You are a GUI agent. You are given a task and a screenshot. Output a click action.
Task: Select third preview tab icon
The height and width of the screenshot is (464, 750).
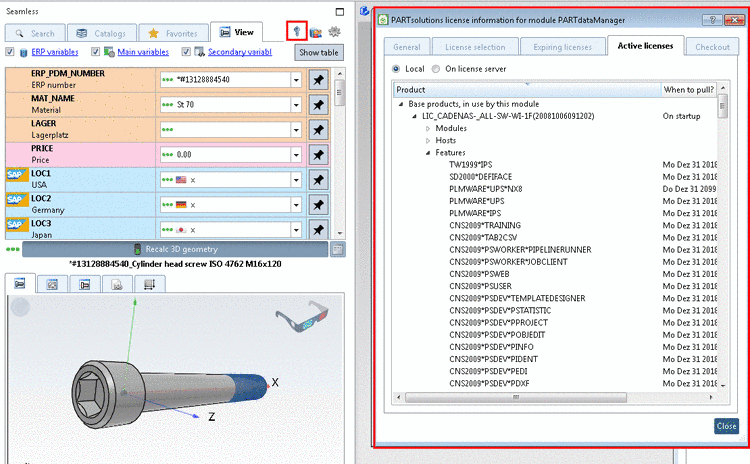[85, 285]
